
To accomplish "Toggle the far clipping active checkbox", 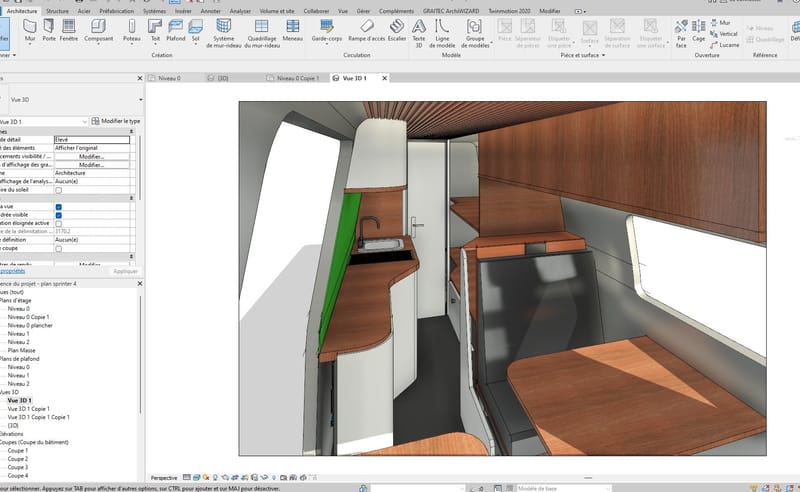I will [58, 223].
